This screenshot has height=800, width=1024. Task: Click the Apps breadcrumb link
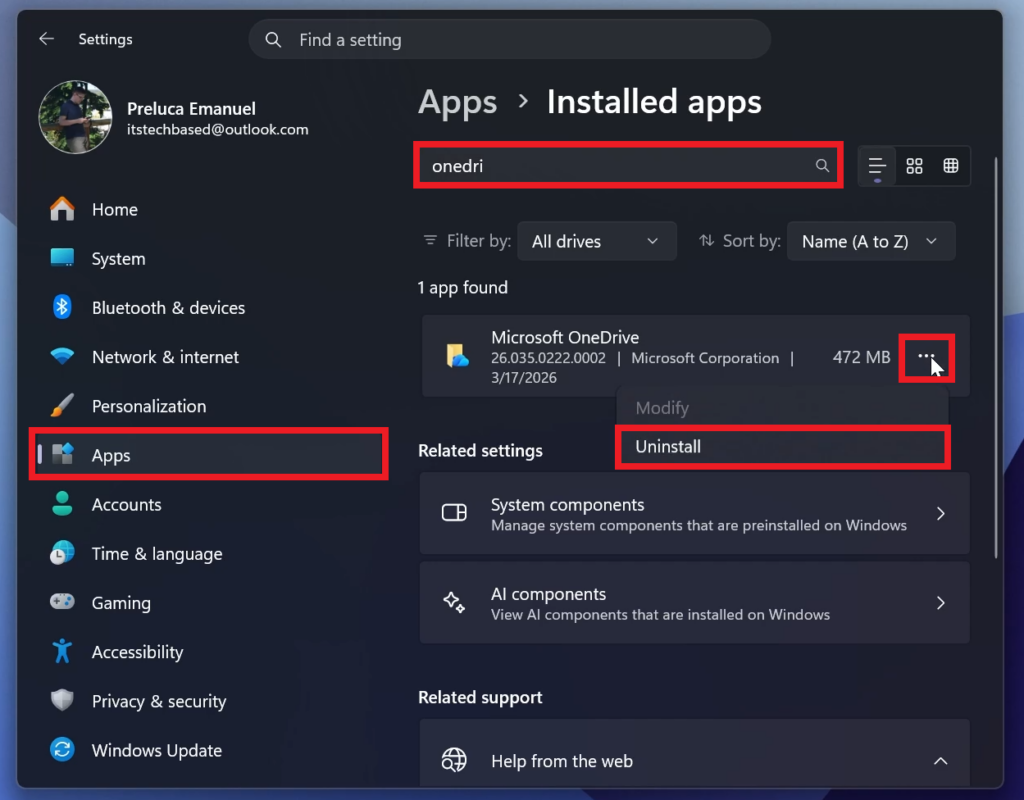pyautogui.click(x=457, y=102)
